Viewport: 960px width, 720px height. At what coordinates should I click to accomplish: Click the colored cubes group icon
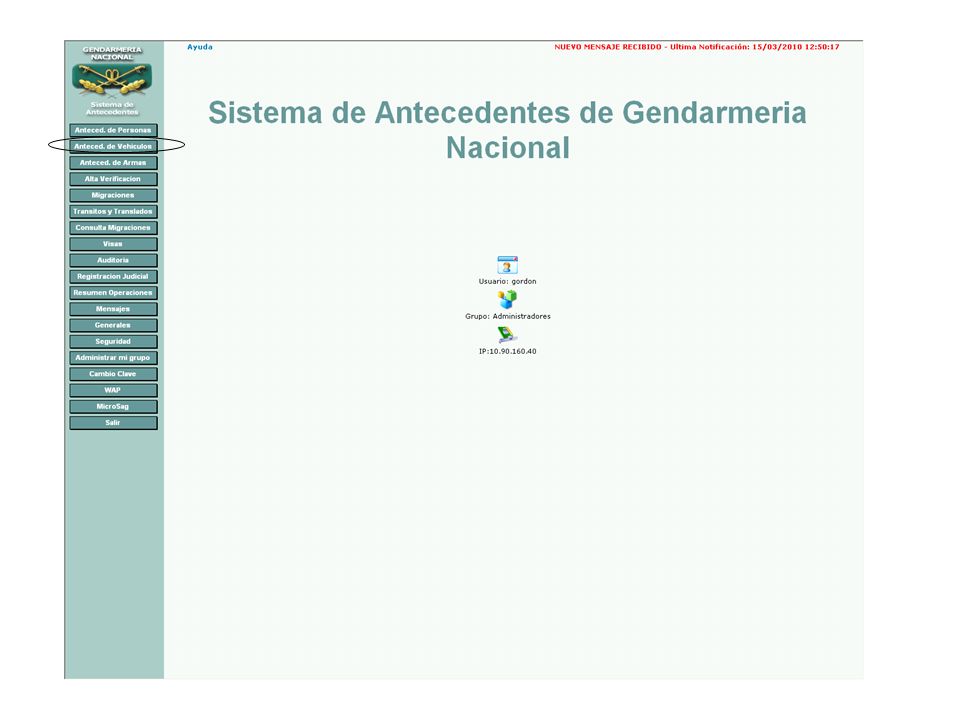coord(507,299)
